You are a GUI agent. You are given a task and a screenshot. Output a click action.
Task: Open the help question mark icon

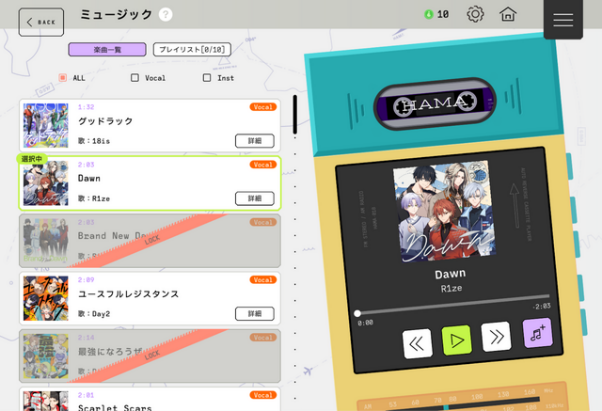165,15
